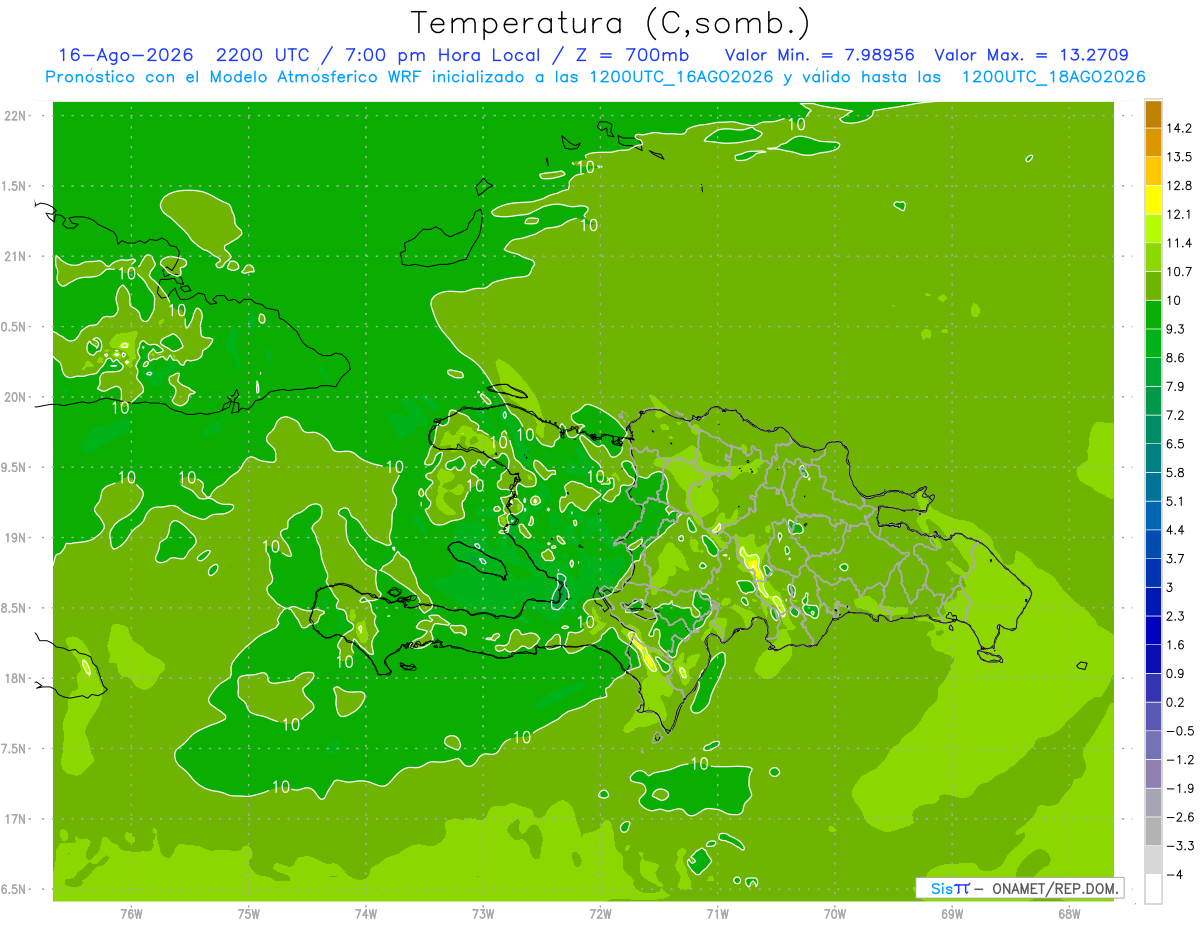The image size is (1200, 927).
Task: Click the "-2.6" color scale label
Action: tap(1181, 817)
